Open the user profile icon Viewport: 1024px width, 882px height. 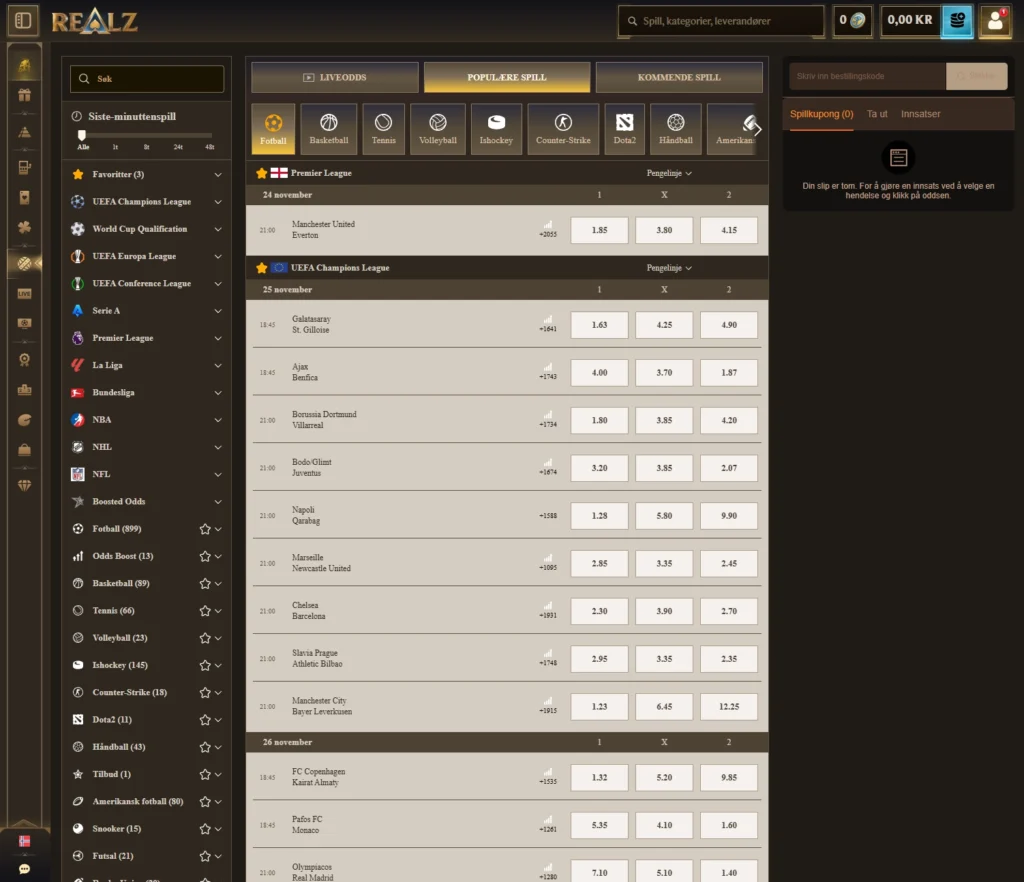995,20
